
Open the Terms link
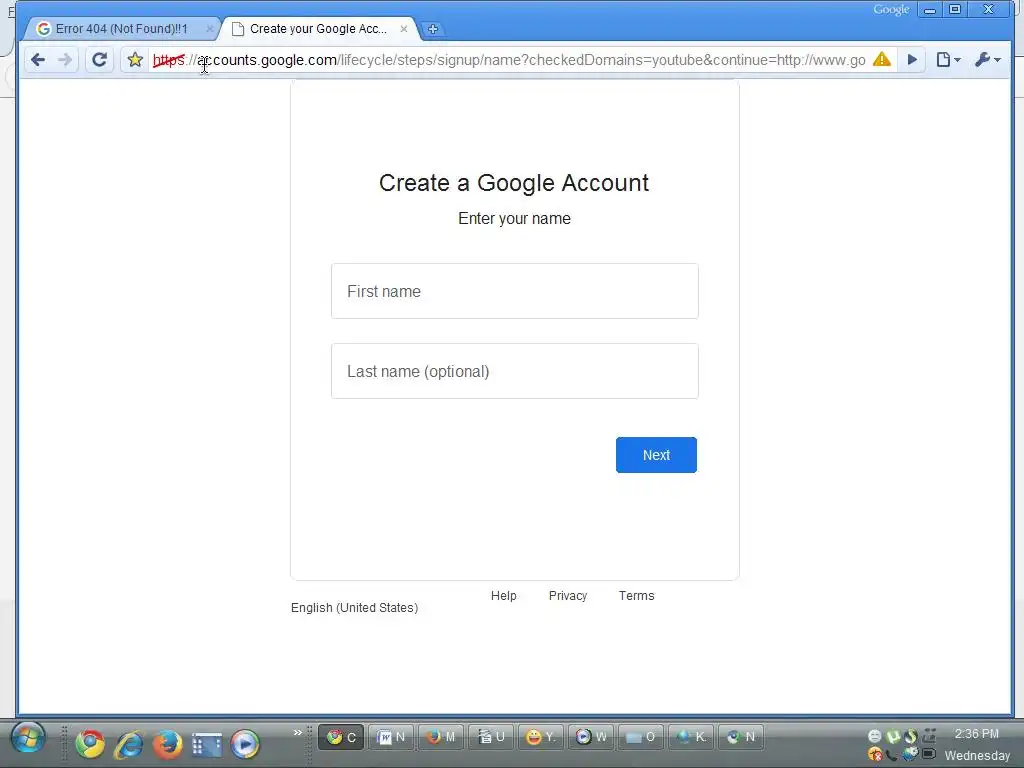click(636, 596)
